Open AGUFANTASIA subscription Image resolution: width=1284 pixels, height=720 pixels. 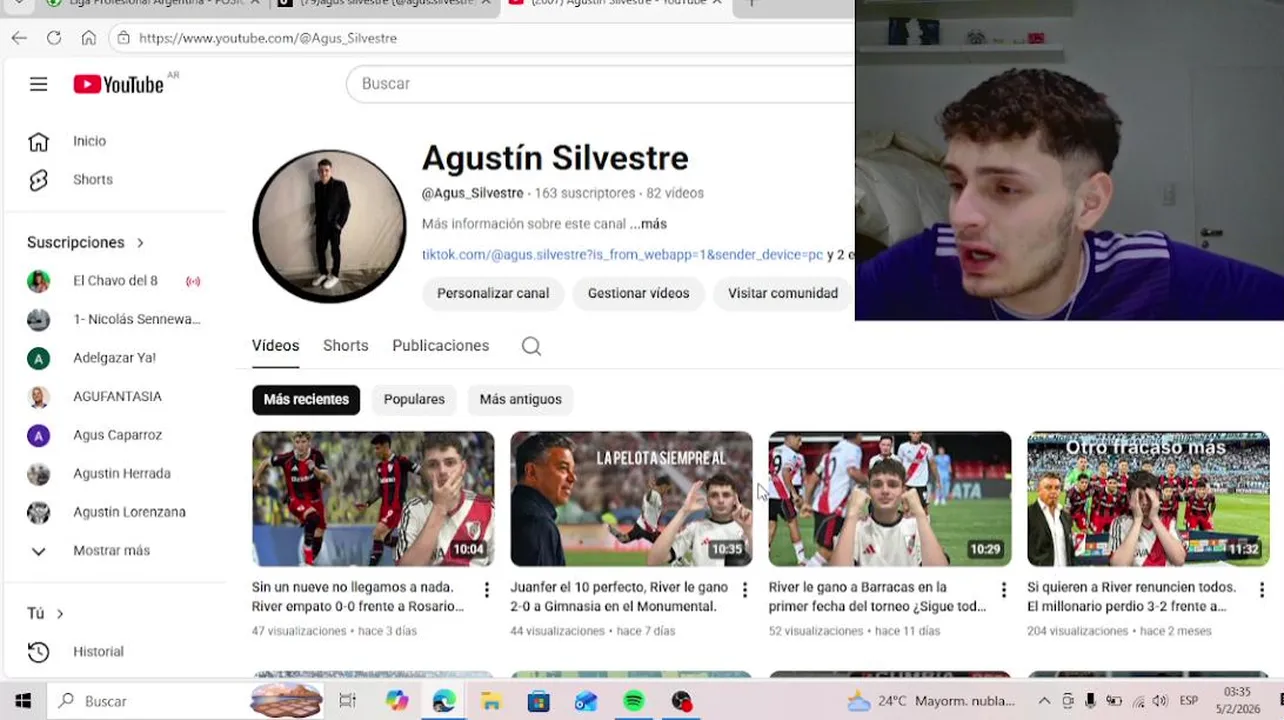tap(115, 397)
